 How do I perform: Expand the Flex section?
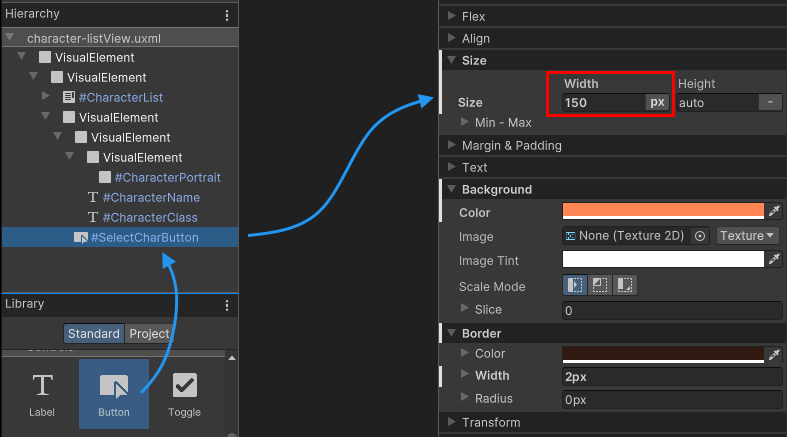click(452, 16)
